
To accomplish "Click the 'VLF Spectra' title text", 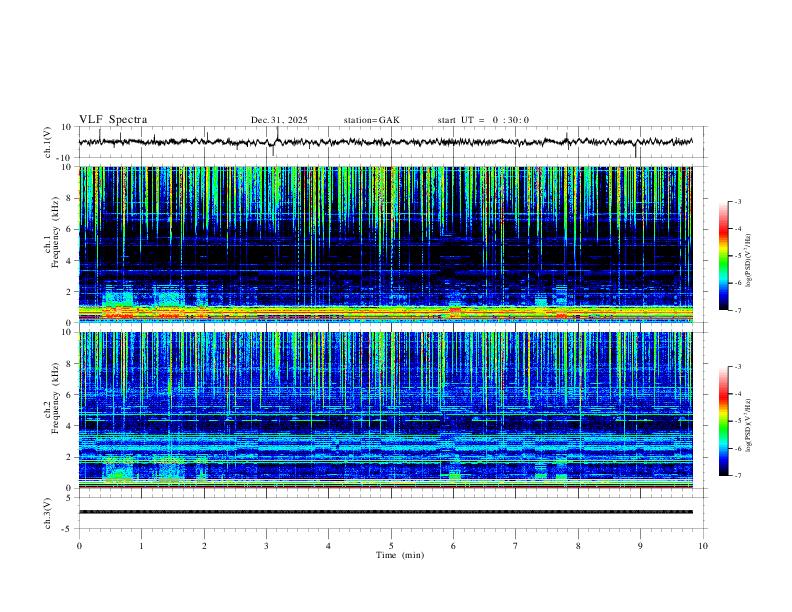I will pyautogui.click(x=113, y=120).
